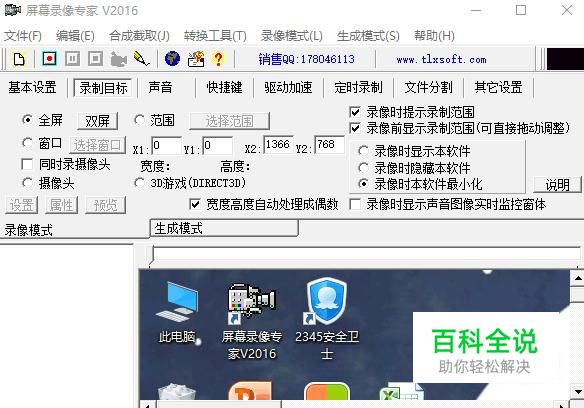Open the 录像模式(L) menu
The height and width of the screenshot is (408, 584).
click(292, 36)
